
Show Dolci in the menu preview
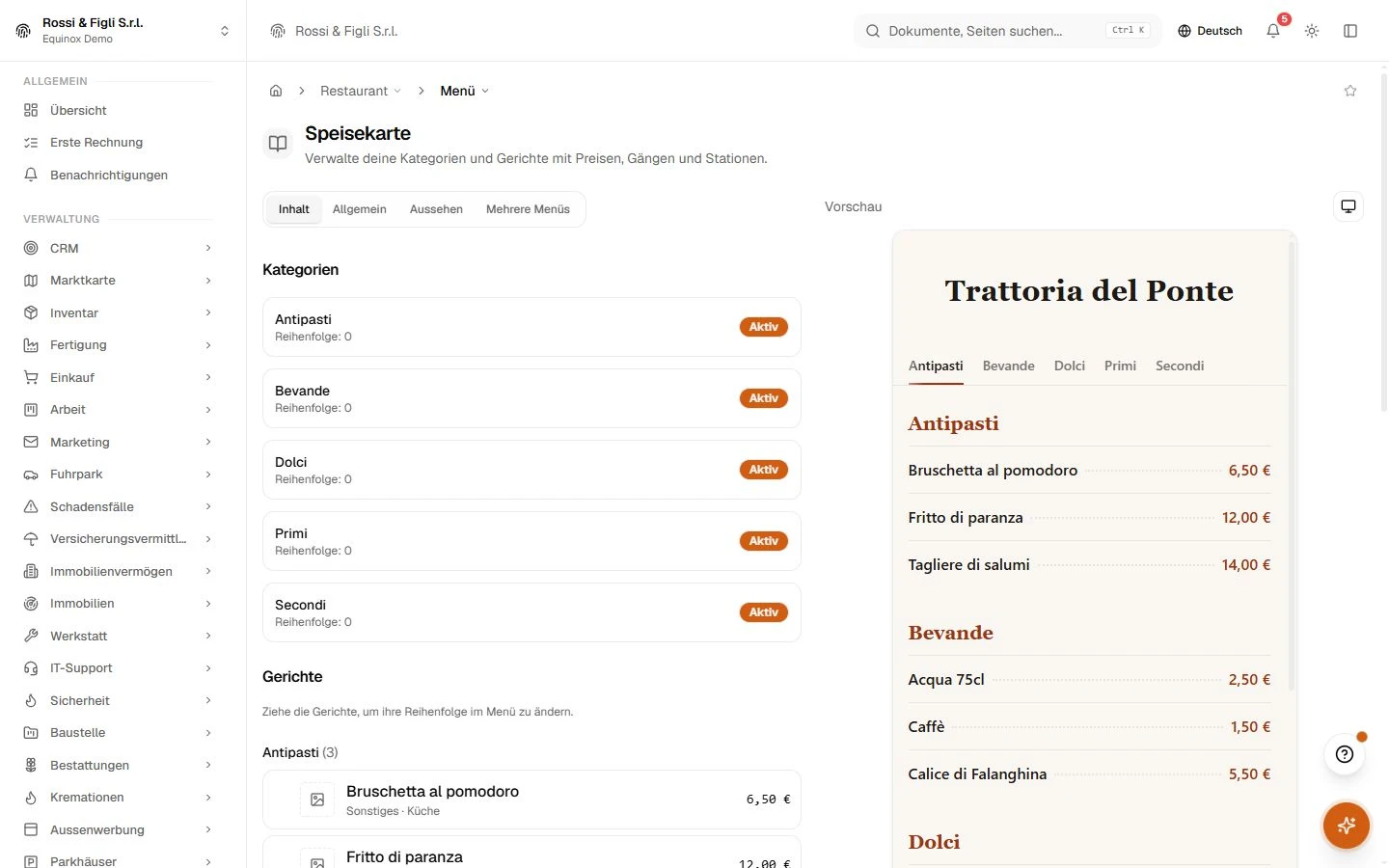tap(1070, 366)
